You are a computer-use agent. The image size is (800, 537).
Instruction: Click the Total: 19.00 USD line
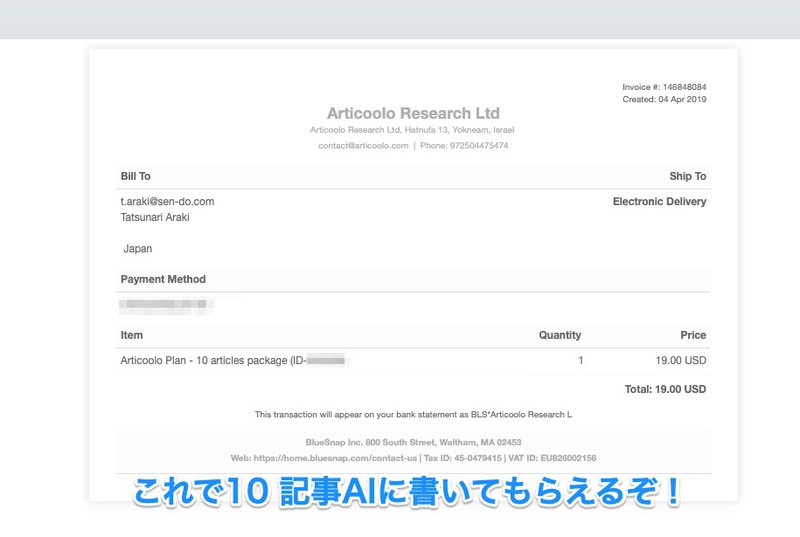665,389
